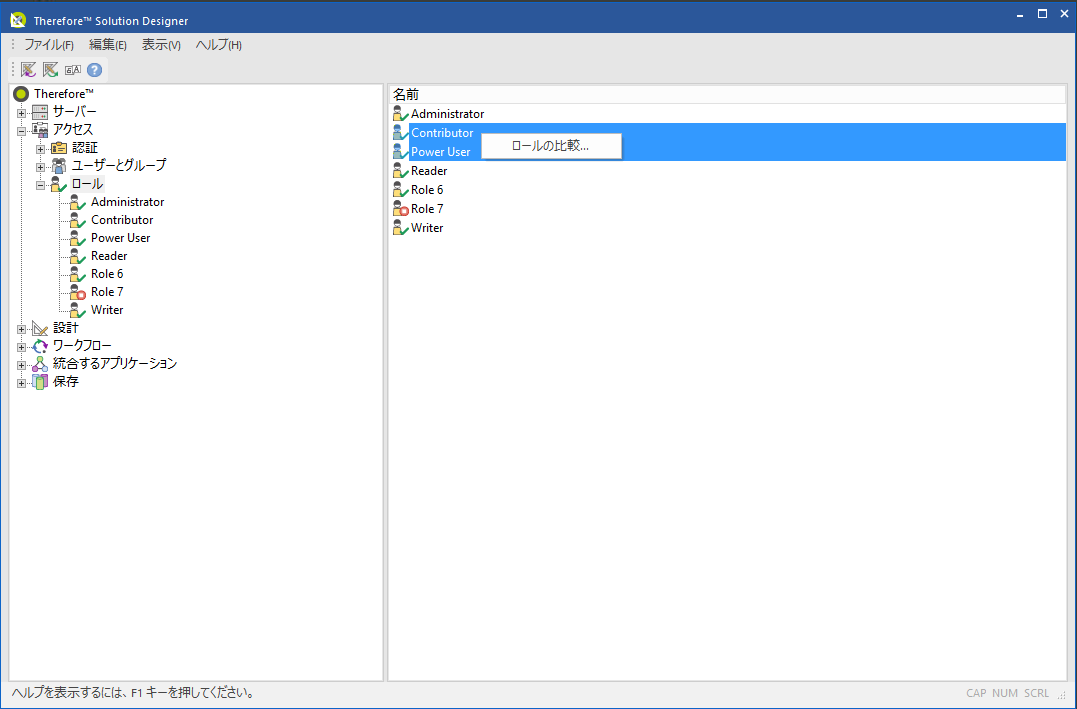Collapse the ロール tree node

[x=41, y=185]
